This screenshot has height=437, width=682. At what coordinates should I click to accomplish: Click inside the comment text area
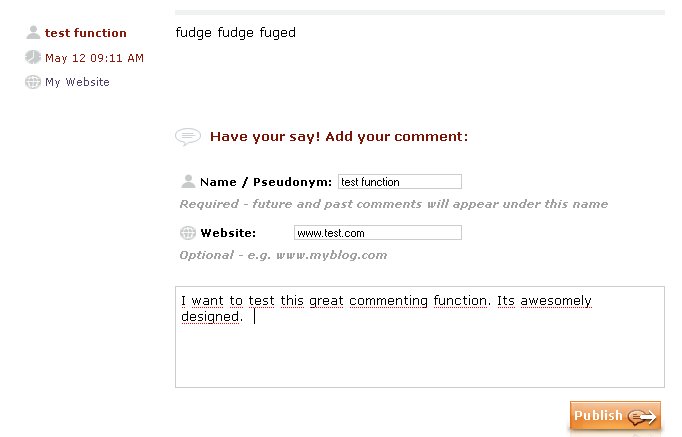(419, 350)
